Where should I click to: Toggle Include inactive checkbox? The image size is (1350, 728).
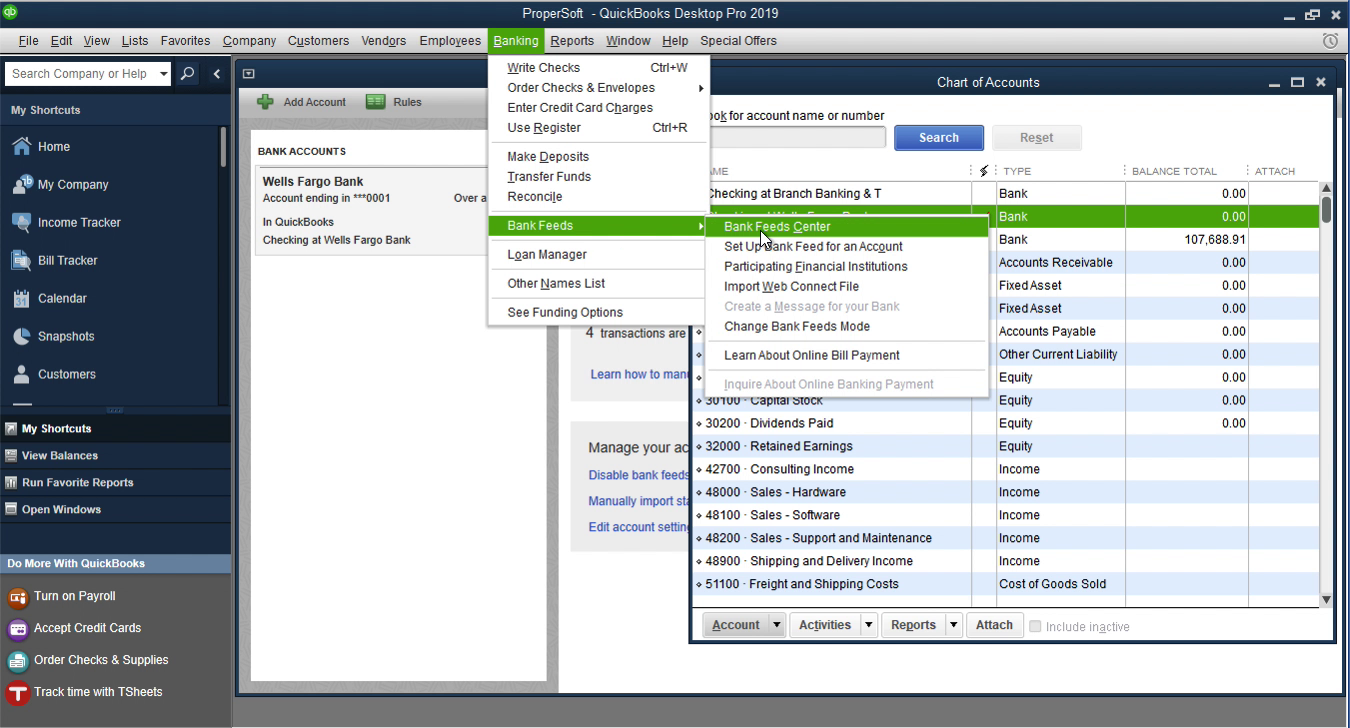click(x=1035, y=626)
